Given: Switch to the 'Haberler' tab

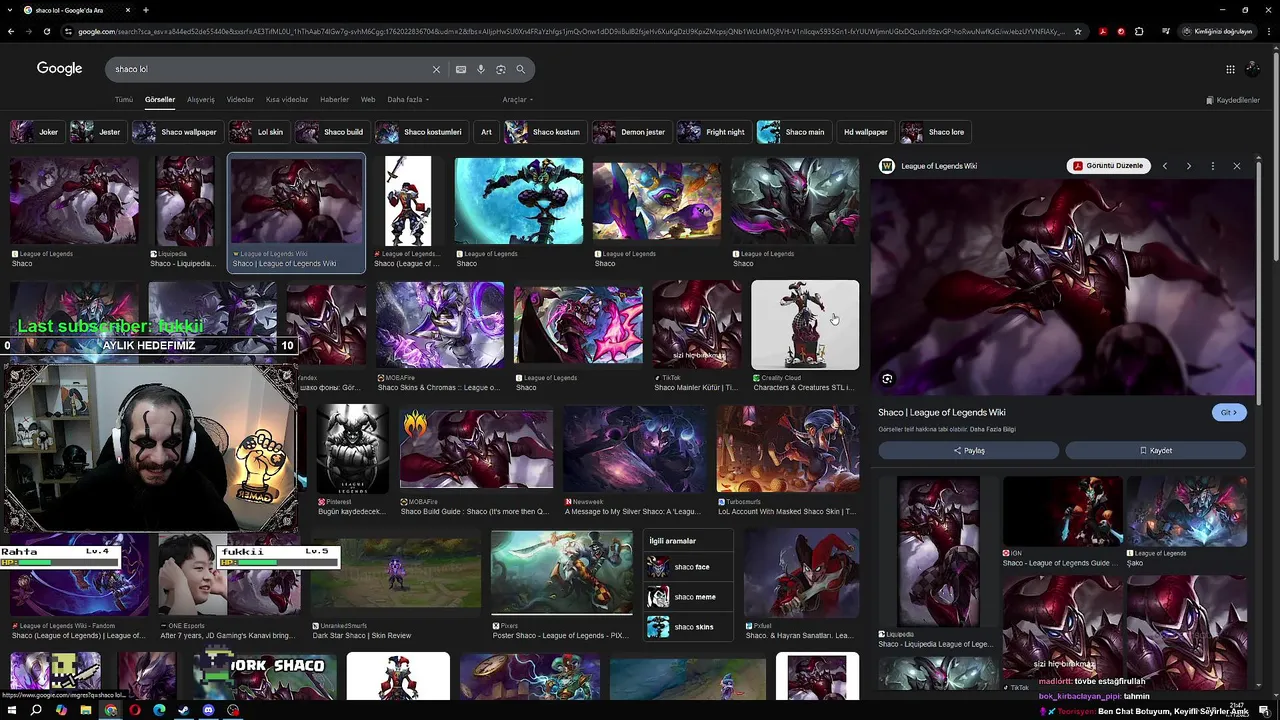Looking at the screenshot, I should tap(334, 100).
